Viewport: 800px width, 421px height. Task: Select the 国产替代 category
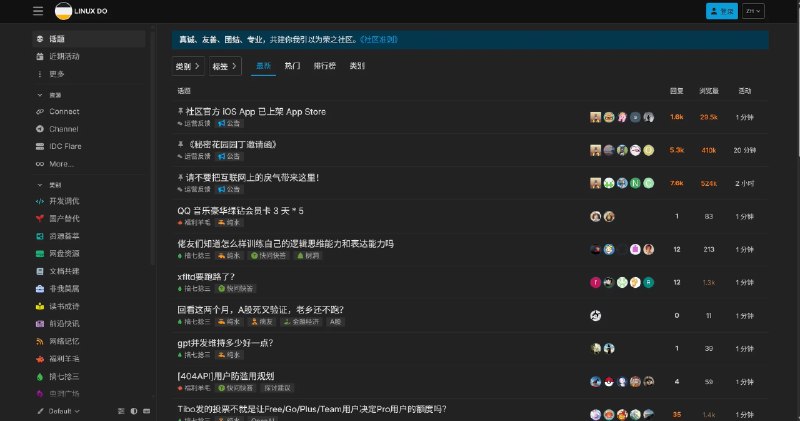pos(89,218)
